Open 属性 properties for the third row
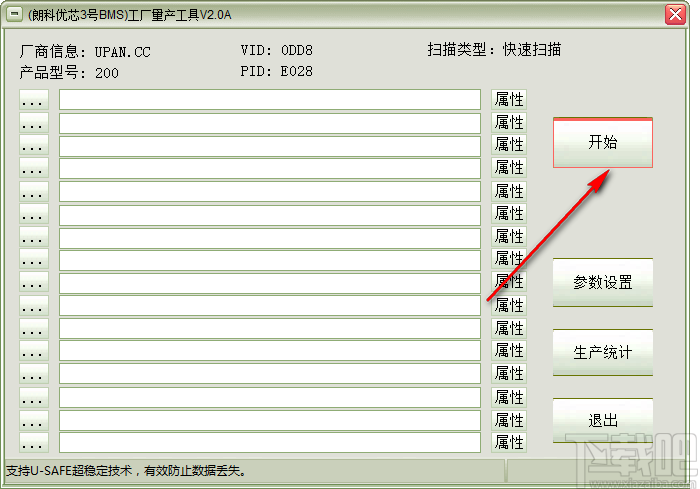Image resolution: width=700 pixels, height=489 pixels. 509,145
